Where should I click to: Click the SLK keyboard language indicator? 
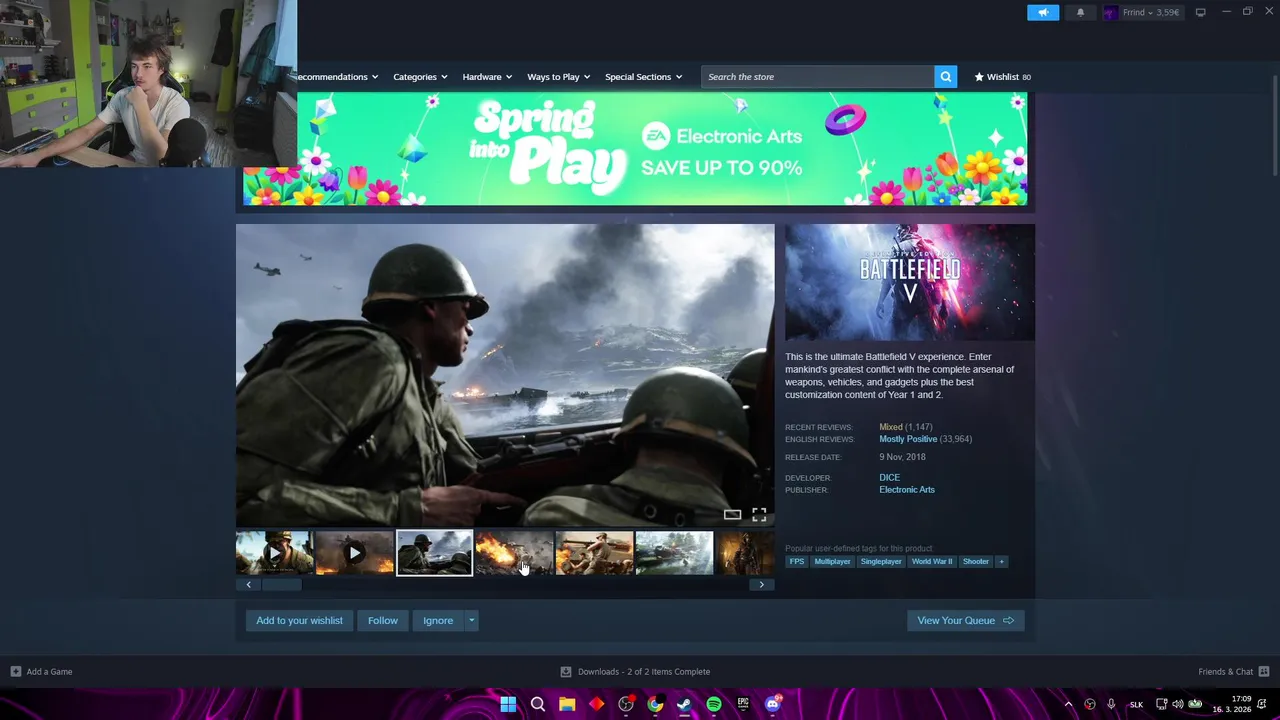coord(1136,704)
